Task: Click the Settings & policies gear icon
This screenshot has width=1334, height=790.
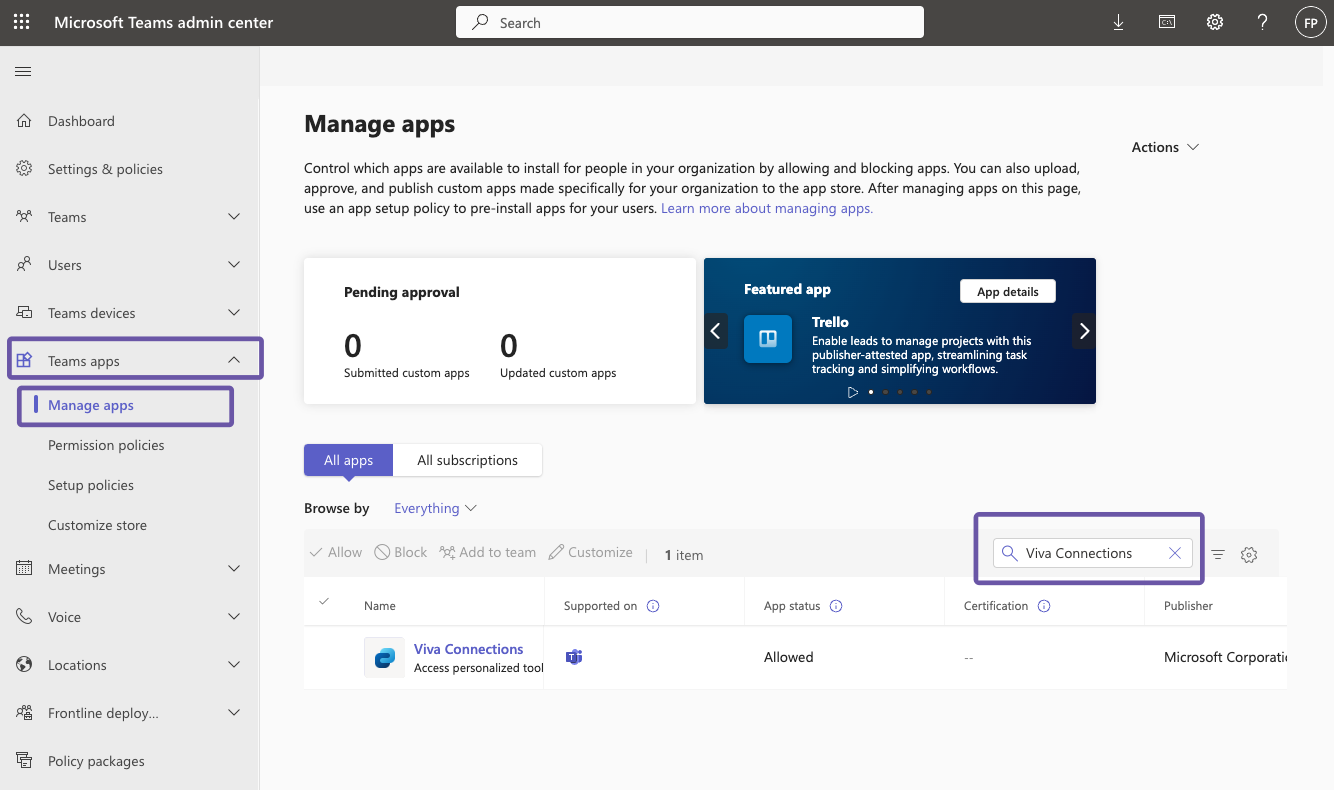Action: (24, 169)
